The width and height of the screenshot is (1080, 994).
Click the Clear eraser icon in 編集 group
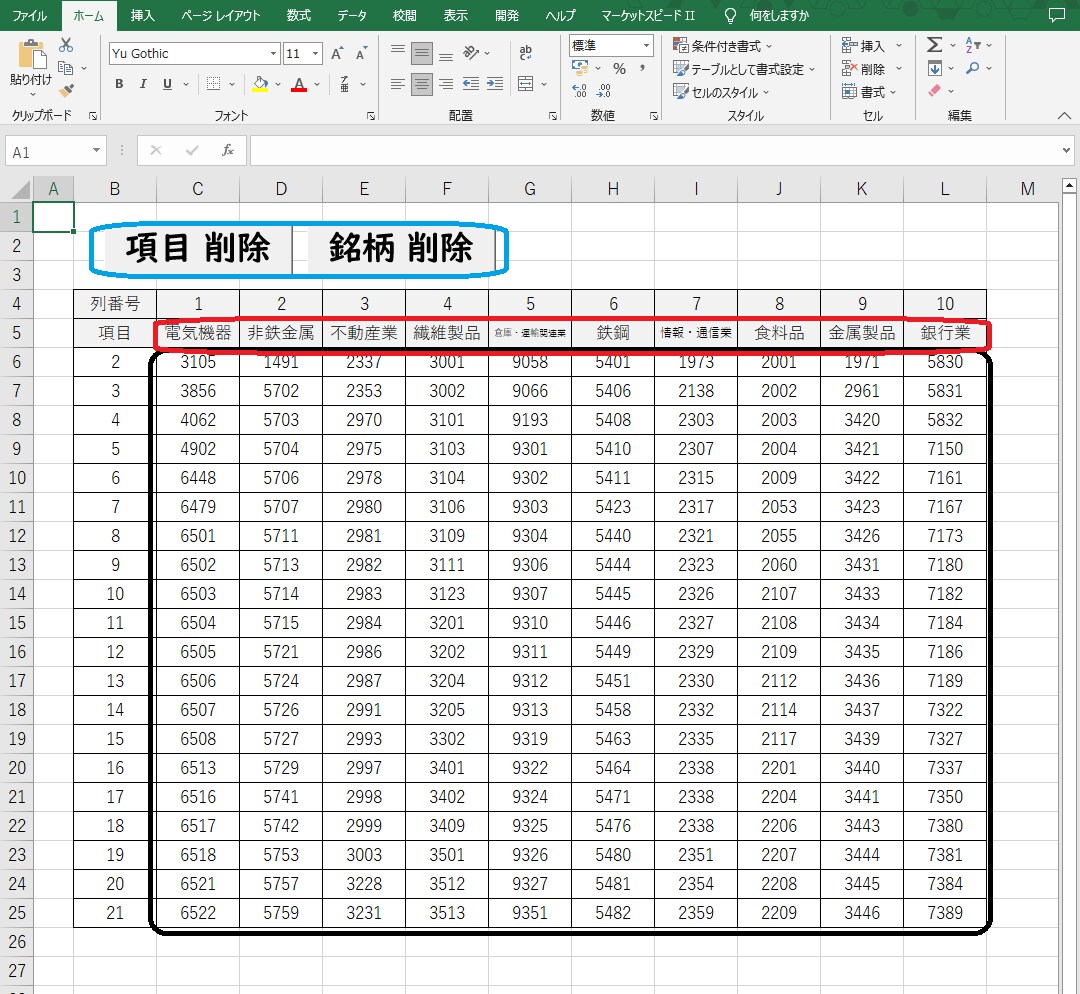[x=934, y=91]
